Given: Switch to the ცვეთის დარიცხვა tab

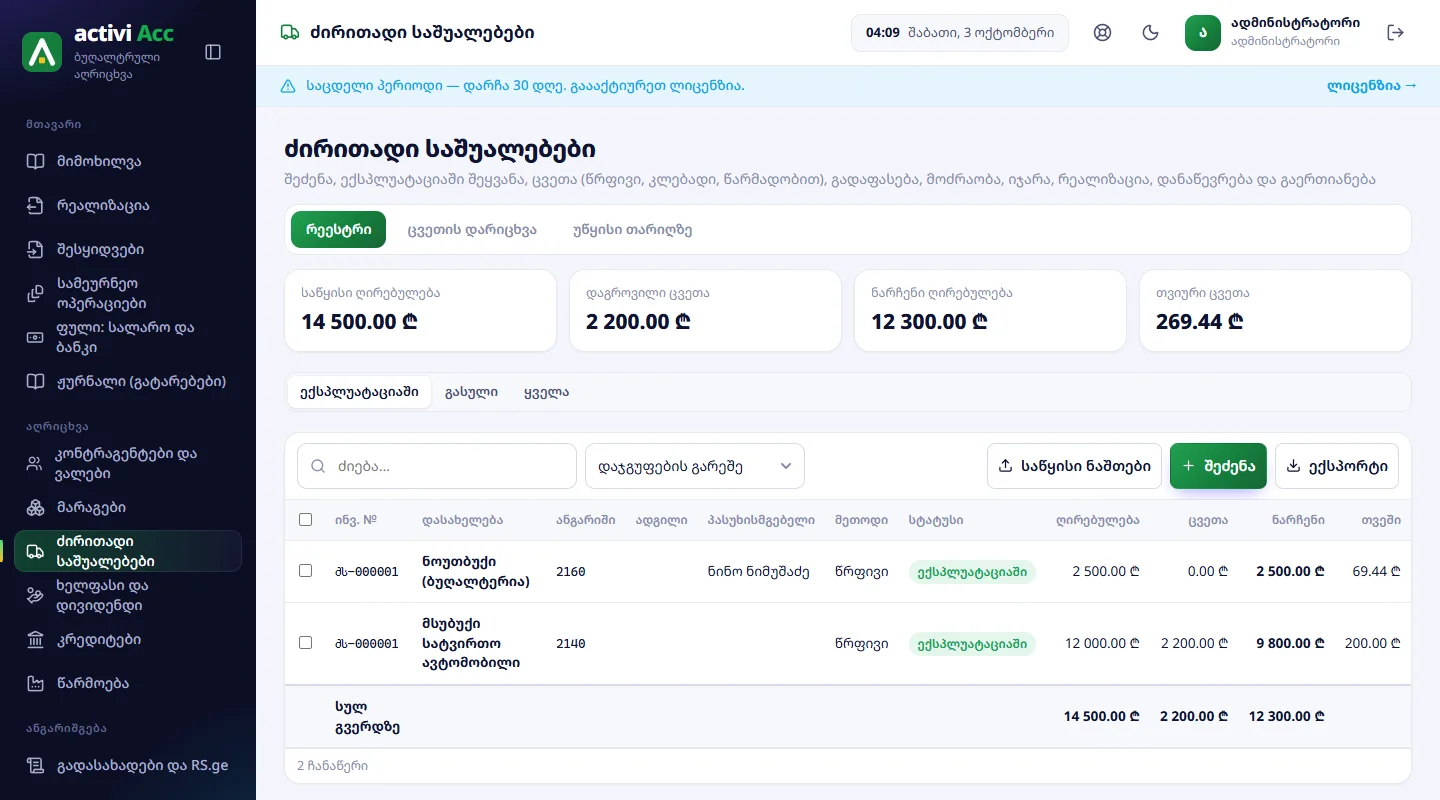Looking at the screenshot, I should click(472, 229).
